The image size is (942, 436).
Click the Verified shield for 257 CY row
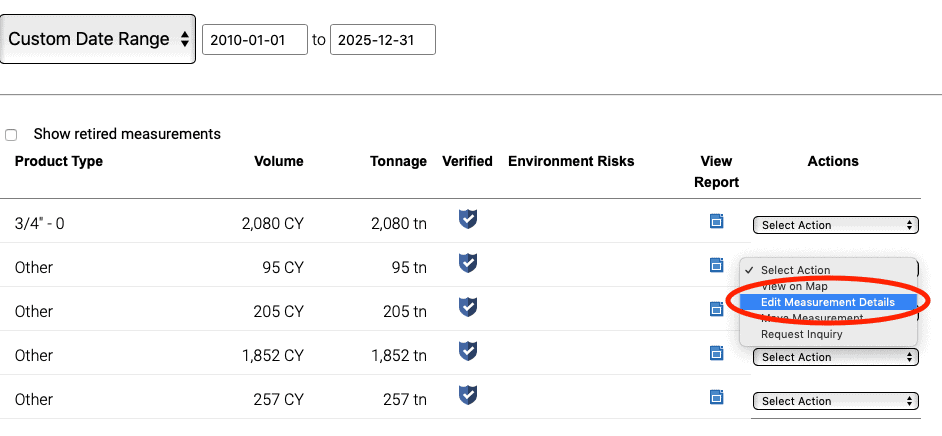[467, 396]
